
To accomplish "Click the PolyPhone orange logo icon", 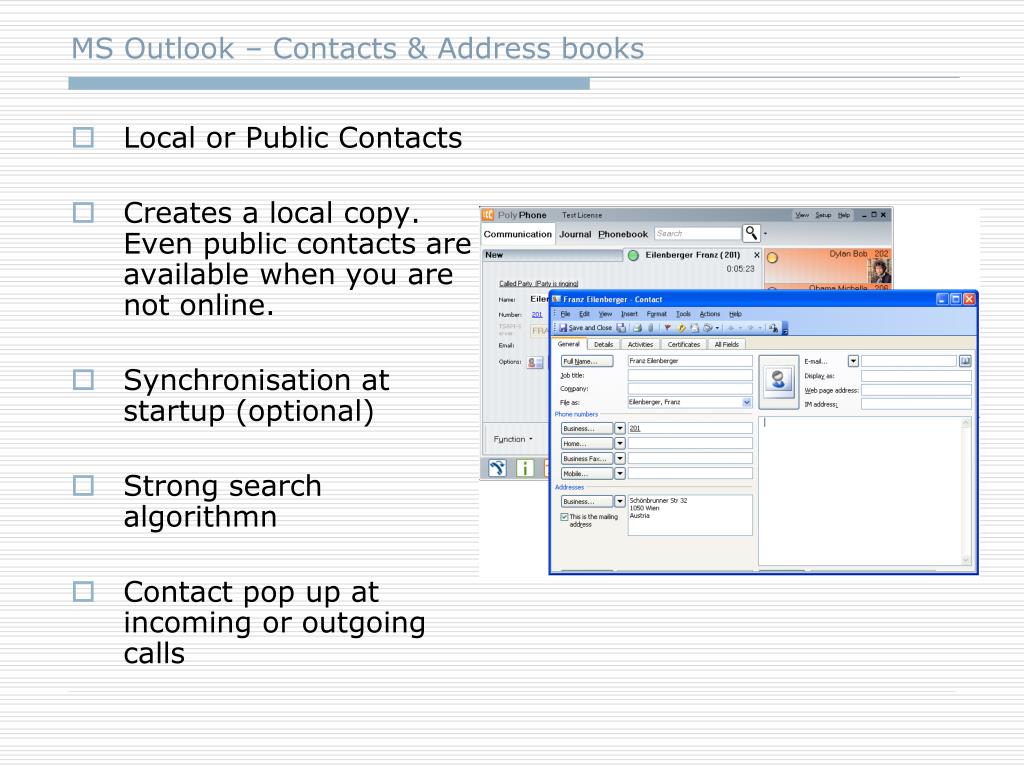I will 488,215.
